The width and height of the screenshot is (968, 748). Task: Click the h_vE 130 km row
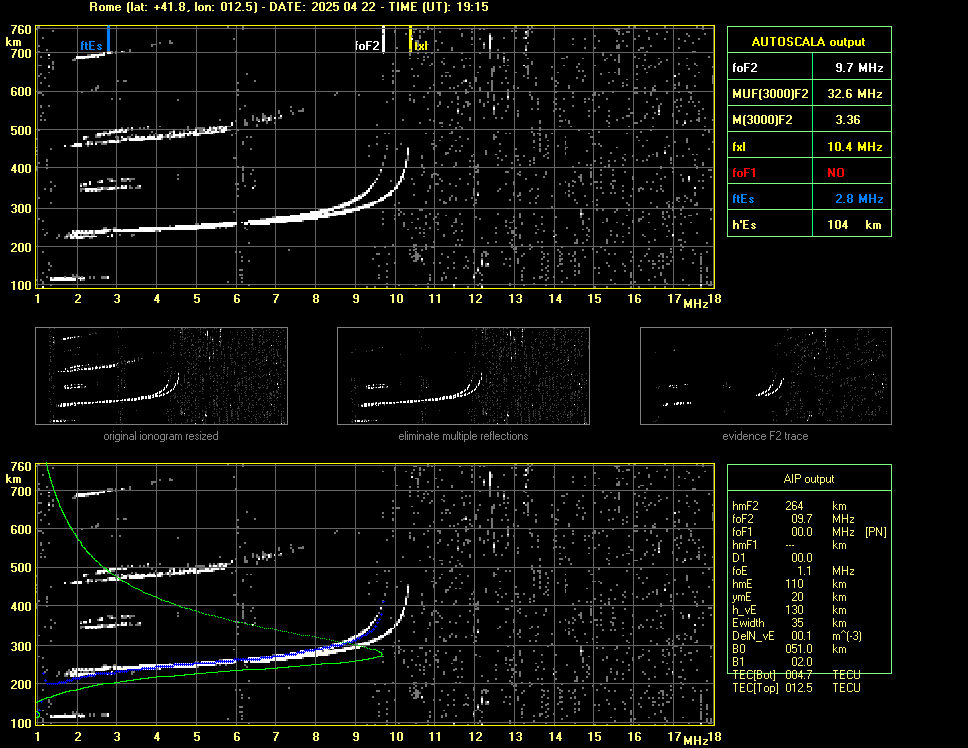[x=790, y=610]
